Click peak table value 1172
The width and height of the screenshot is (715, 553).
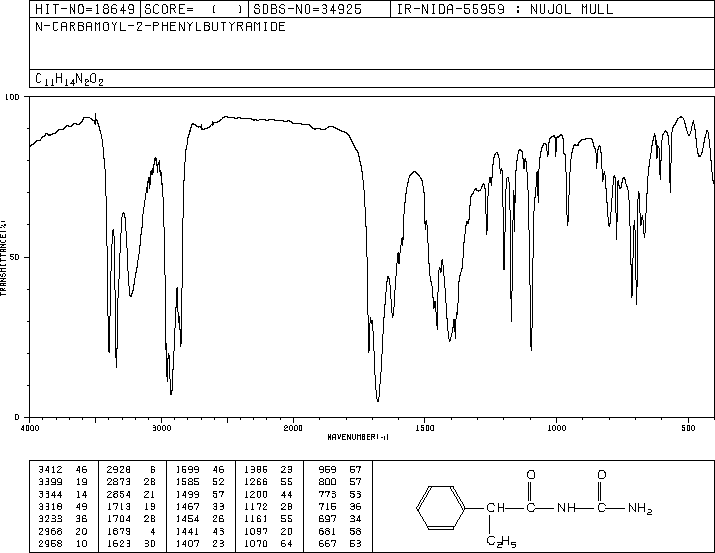(x=256, y=506)
